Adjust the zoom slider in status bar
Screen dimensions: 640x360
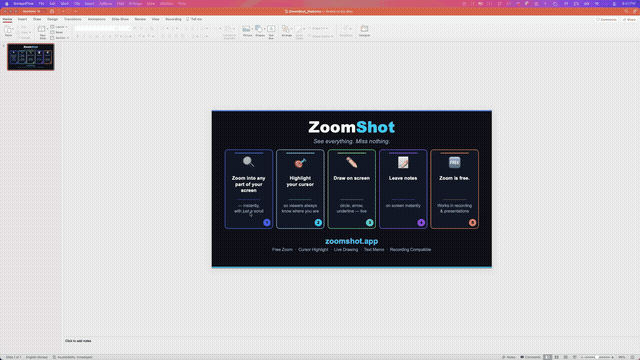pos(597,357)
